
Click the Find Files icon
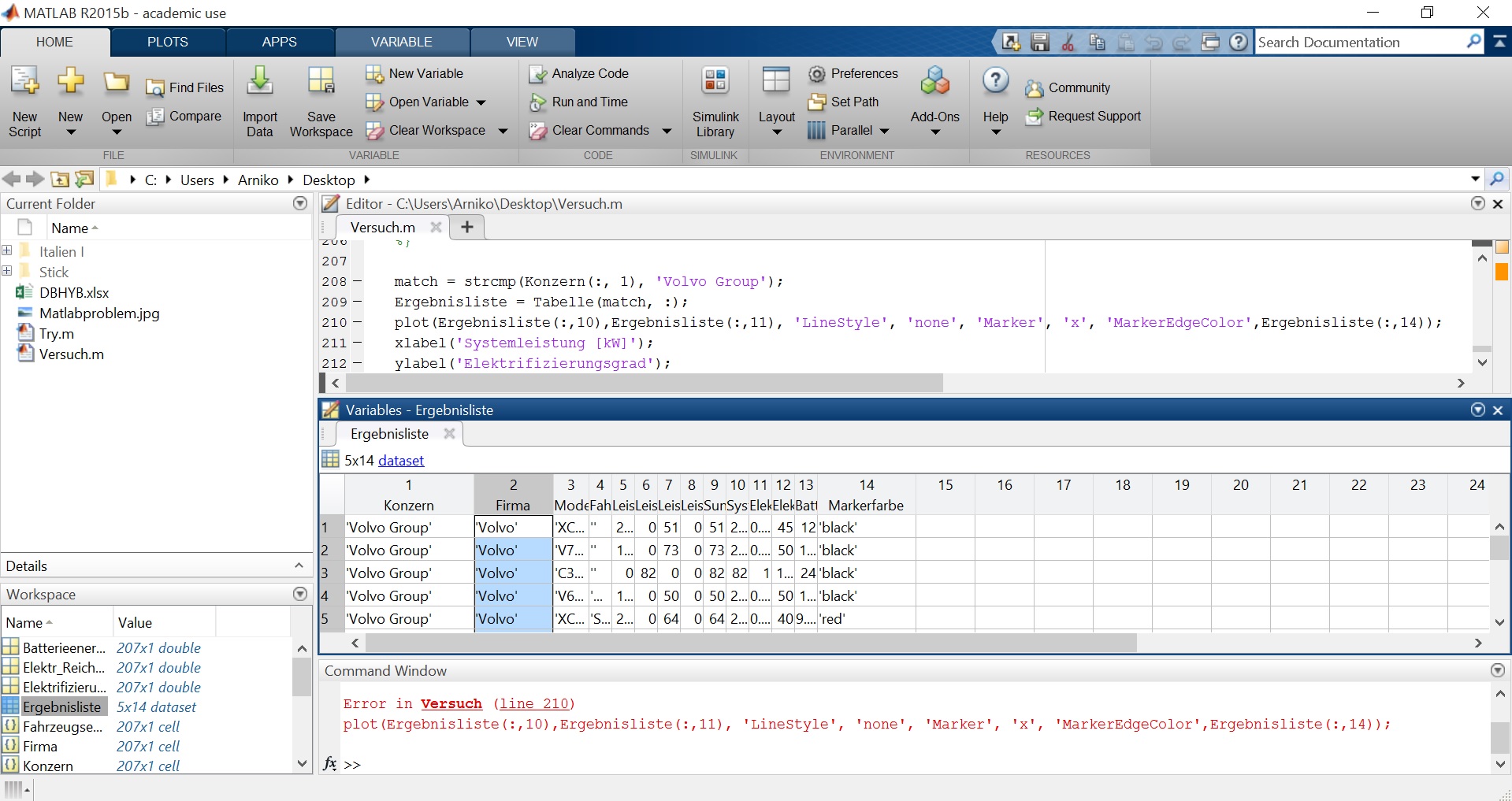(155, 88)
